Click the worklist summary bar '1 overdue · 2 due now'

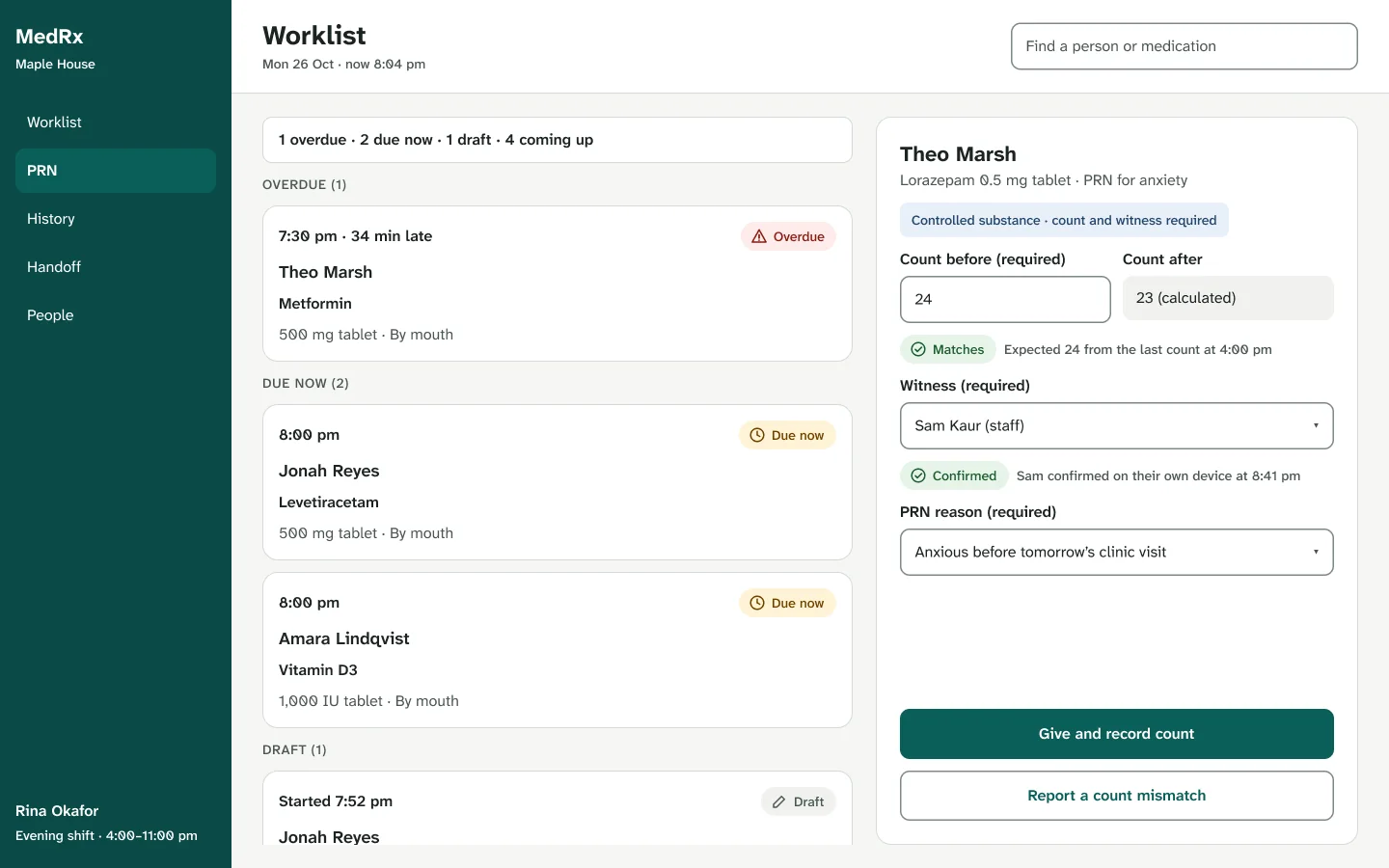pos(558,140)
